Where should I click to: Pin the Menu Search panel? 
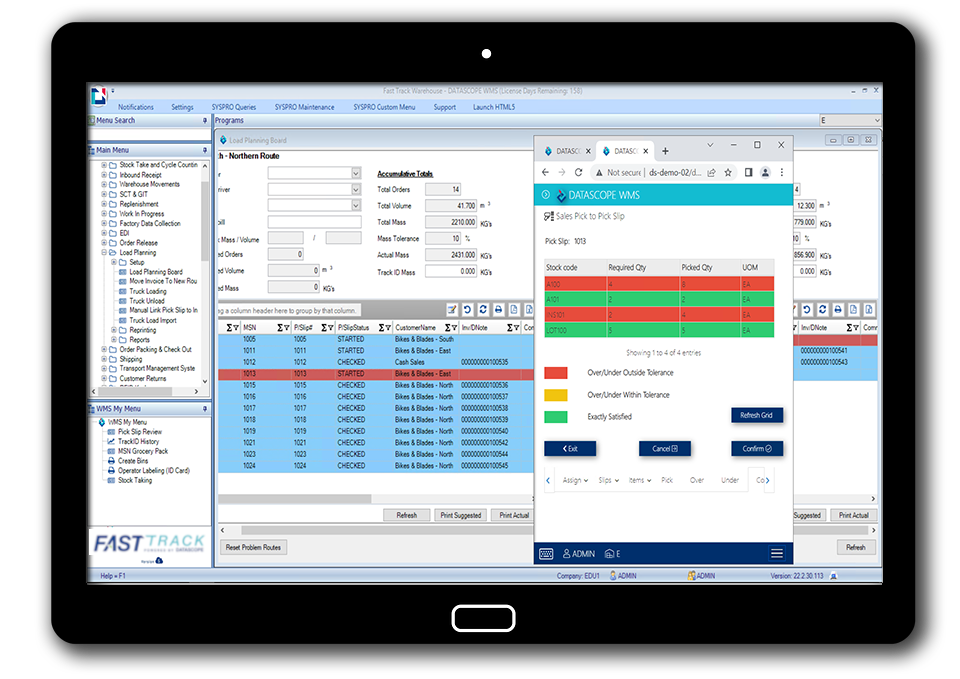pyautogui.click(x=205, y=120)
